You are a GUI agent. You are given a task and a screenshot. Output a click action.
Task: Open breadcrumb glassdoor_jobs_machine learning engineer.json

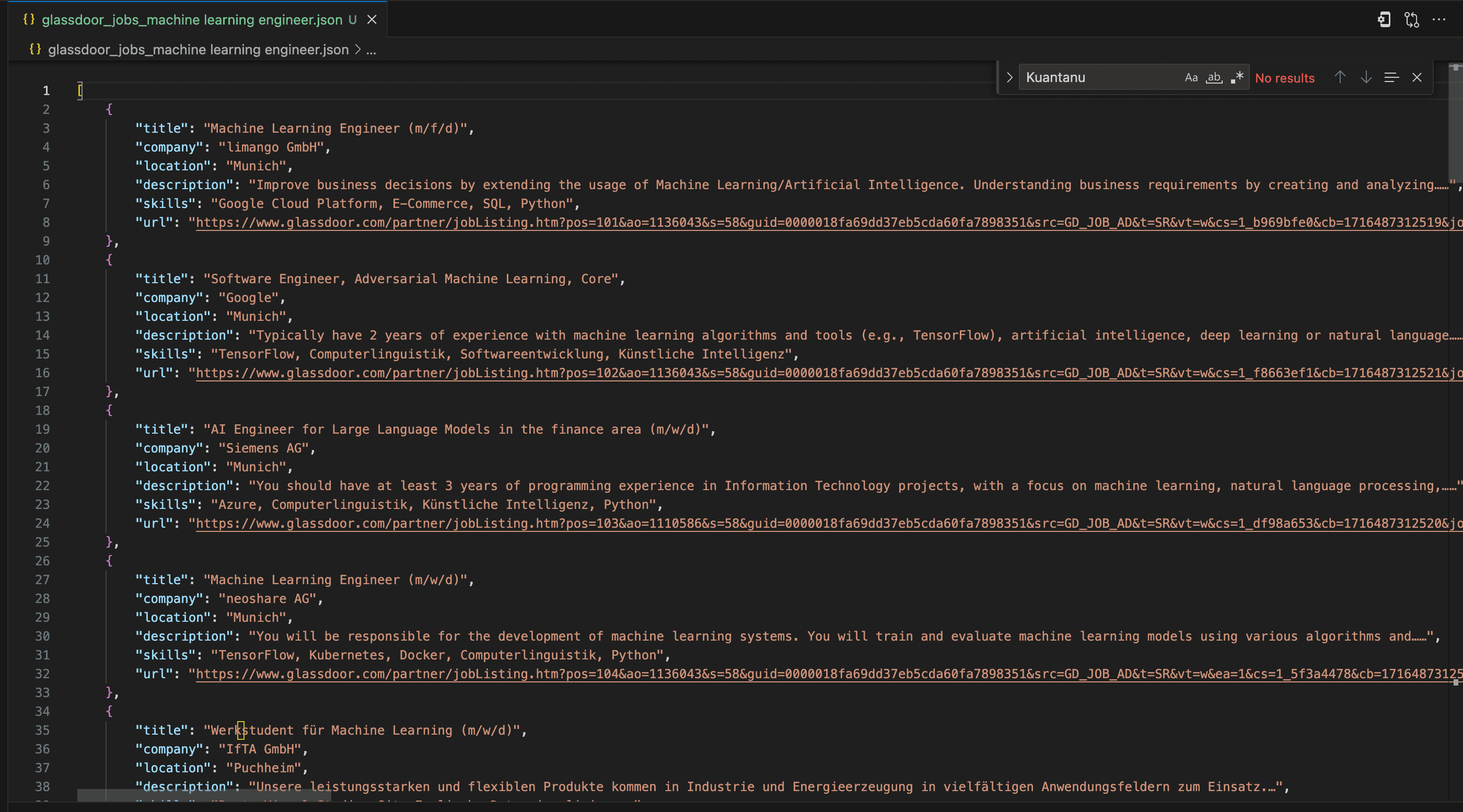point(198,50)
